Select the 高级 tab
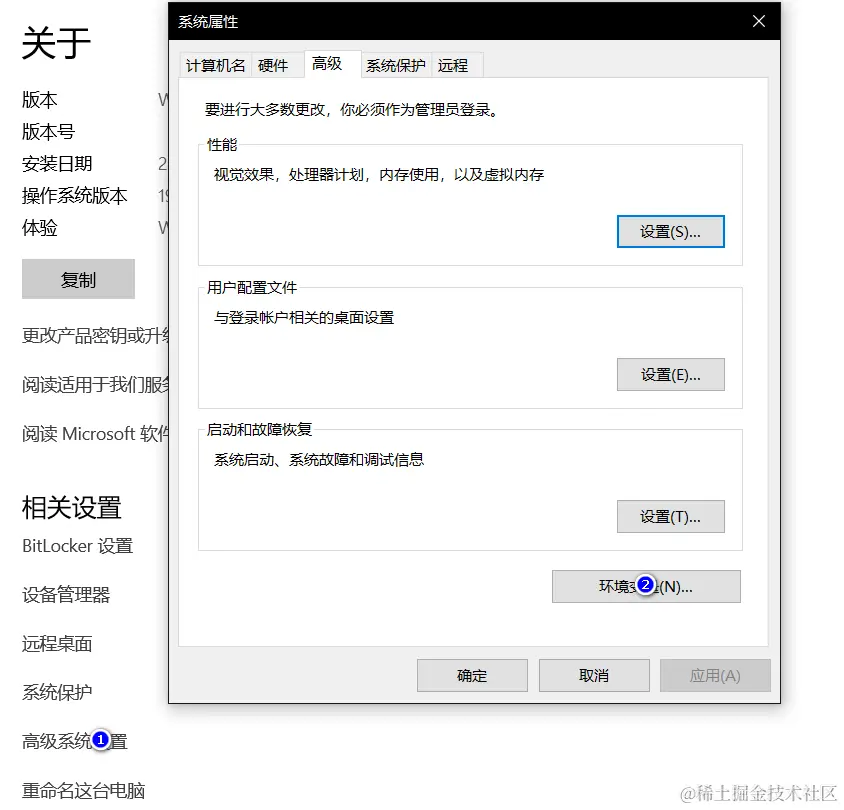Viewport: 844px width, 810px height. 332,64
